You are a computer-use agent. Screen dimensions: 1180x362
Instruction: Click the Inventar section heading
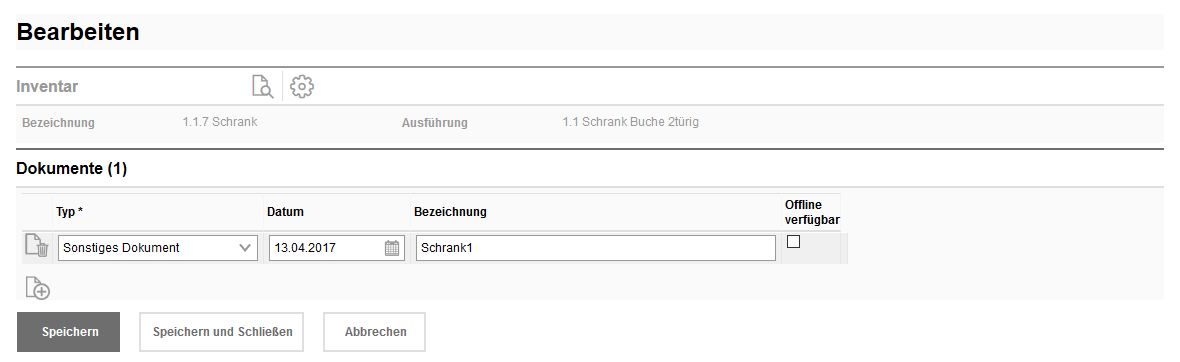(47, 87)
